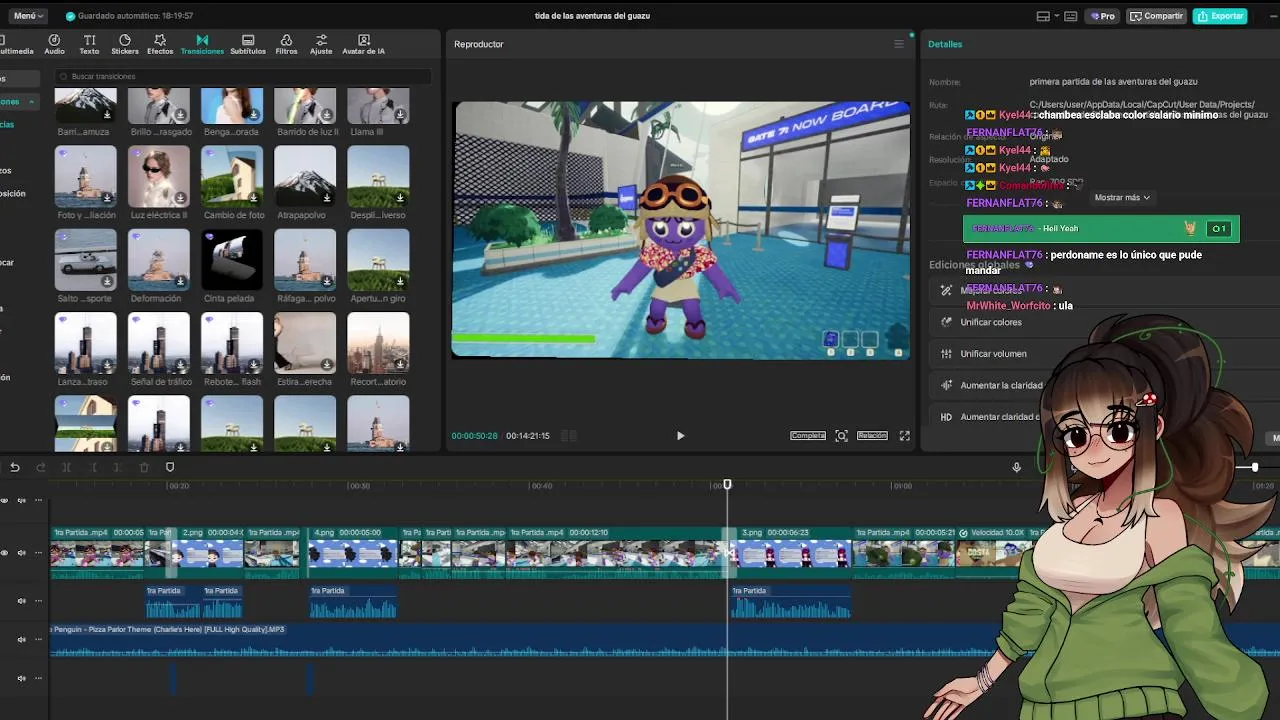Image resolution: width=1280 pixels, height=720 pixels.
Task: Click the Buscar transiciones search field
Action: pyautogui.click(x=243, y=76)
